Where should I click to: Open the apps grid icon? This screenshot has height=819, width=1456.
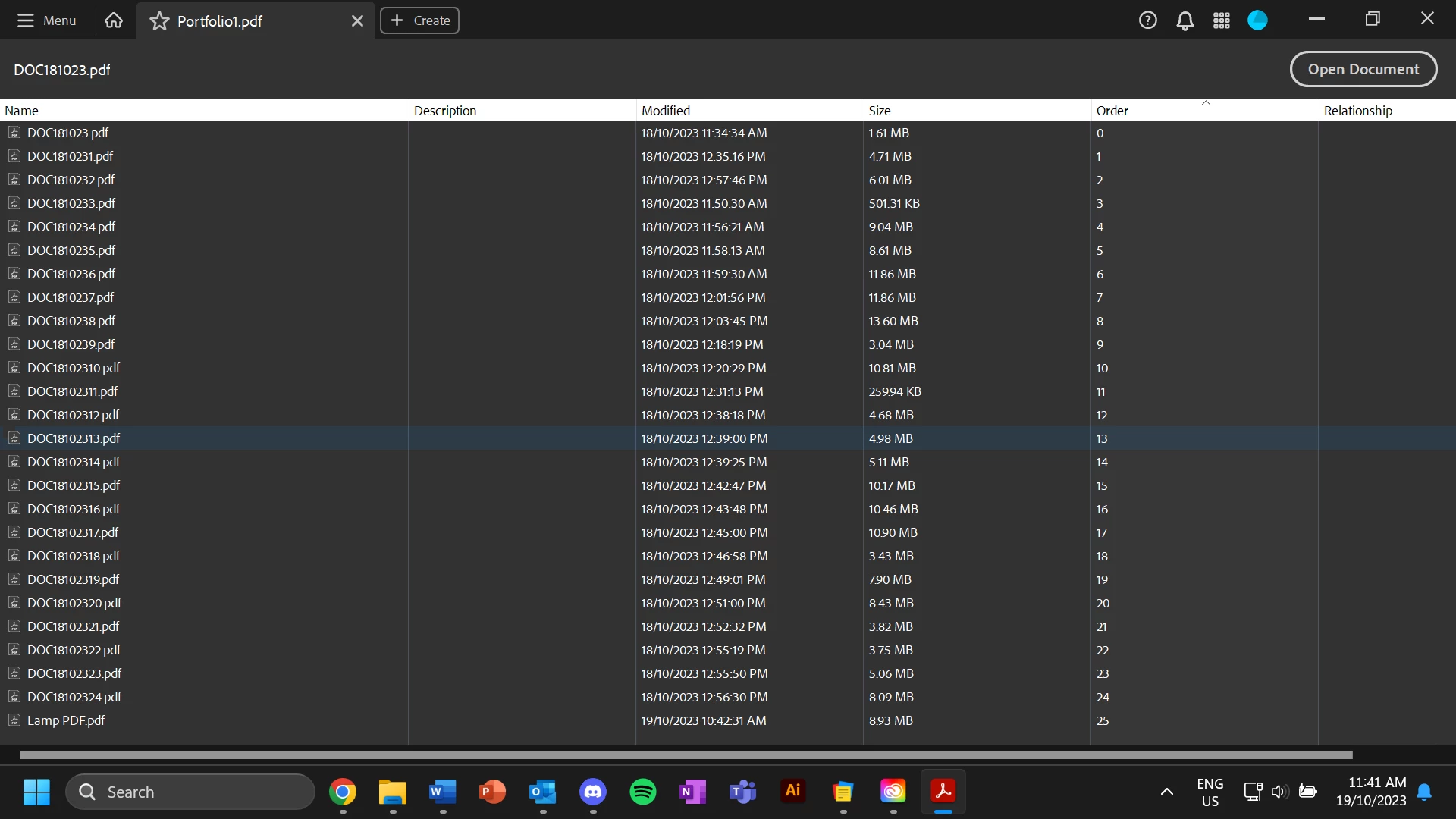click(1221, 20)
